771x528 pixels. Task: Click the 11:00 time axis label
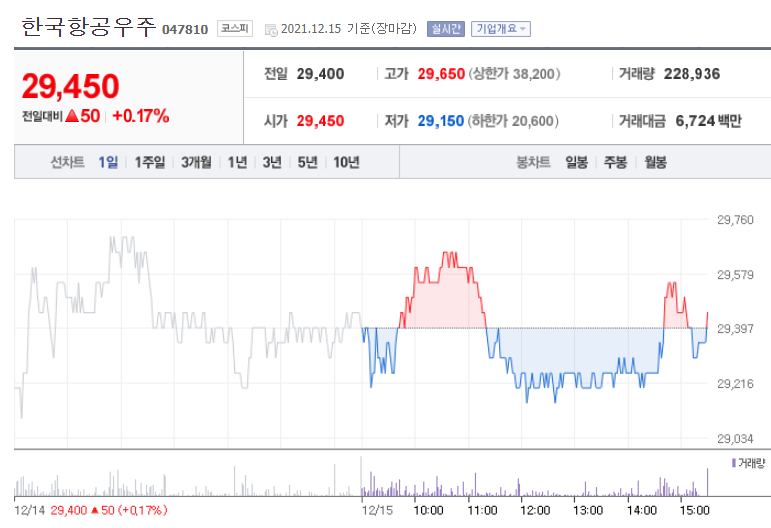coord(482,510)
